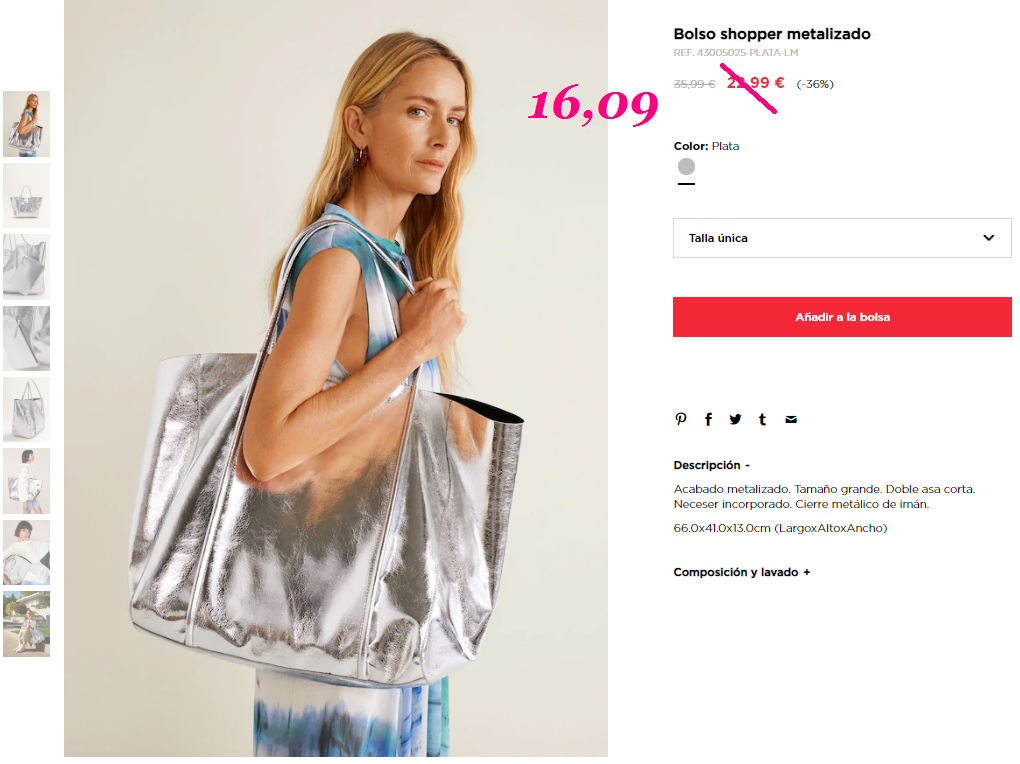Viewport: 1020px width, 764px height.
Task: Send product by email envelope icon
Action: [791, 420]
